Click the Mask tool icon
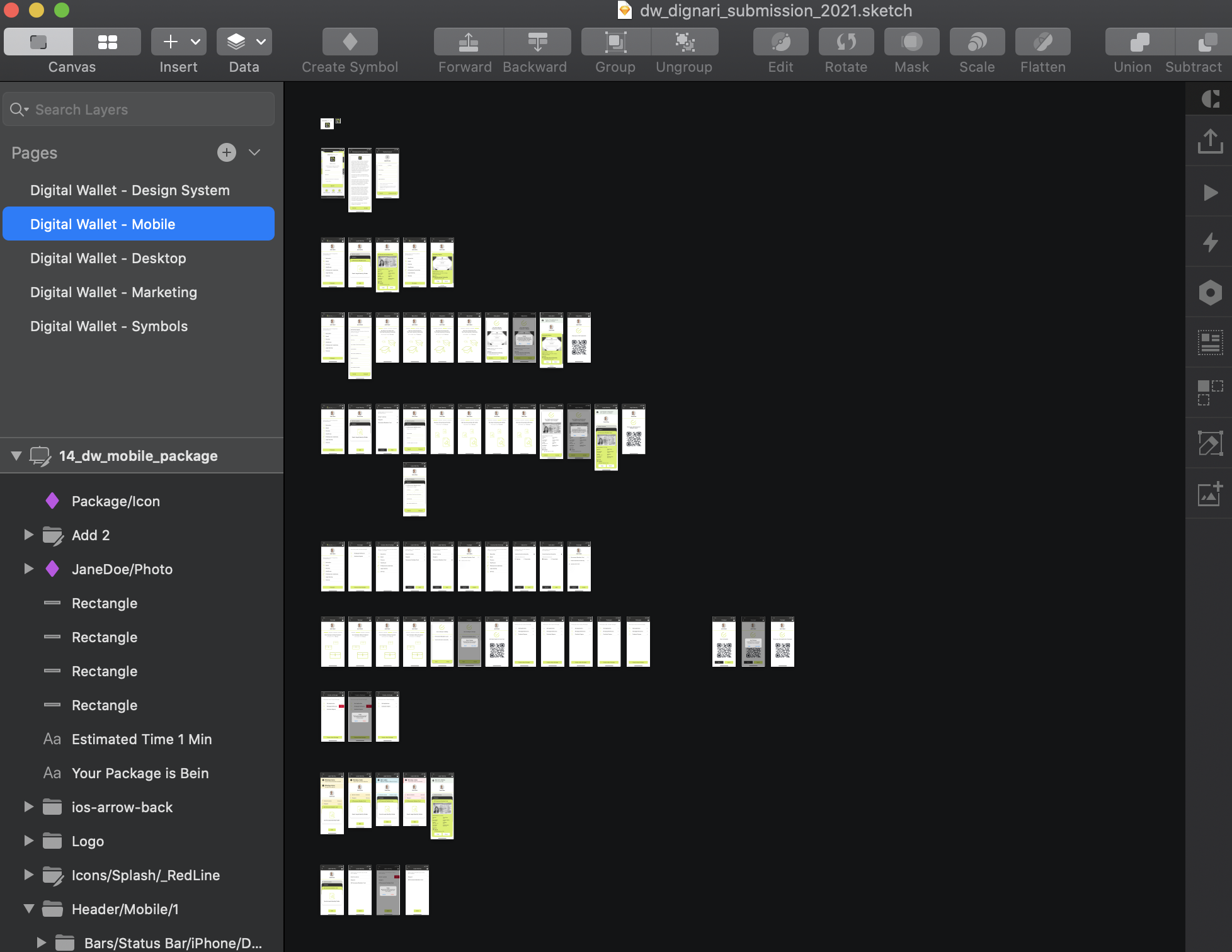Screen dimensions: 1232x952 (x=911, y=42)
